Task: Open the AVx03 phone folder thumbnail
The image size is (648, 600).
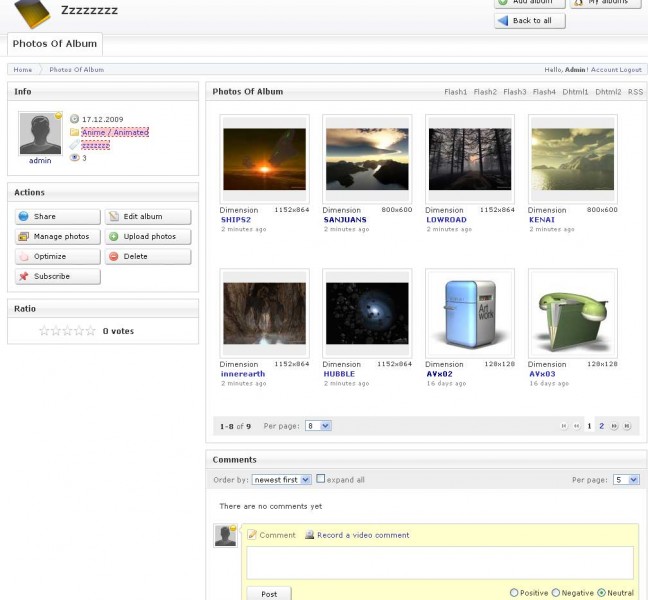Action: click(x=573, y=313)
